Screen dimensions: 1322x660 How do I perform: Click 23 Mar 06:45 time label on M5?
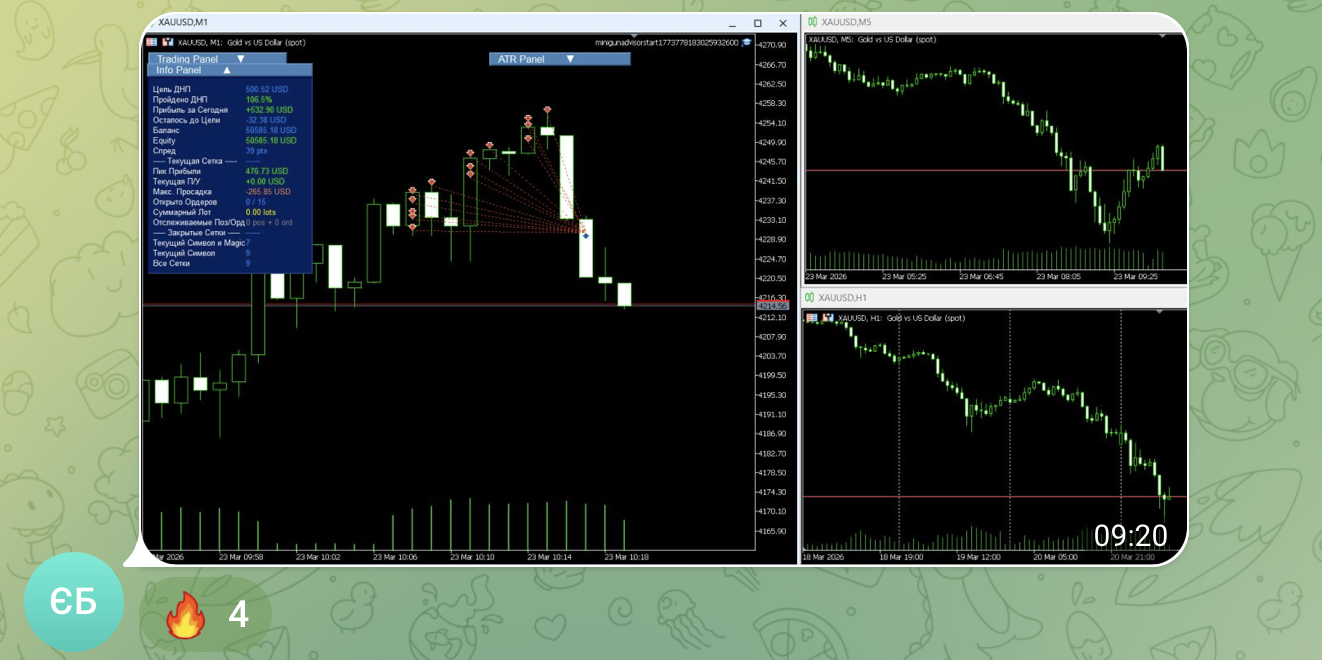tap(980, 276)
